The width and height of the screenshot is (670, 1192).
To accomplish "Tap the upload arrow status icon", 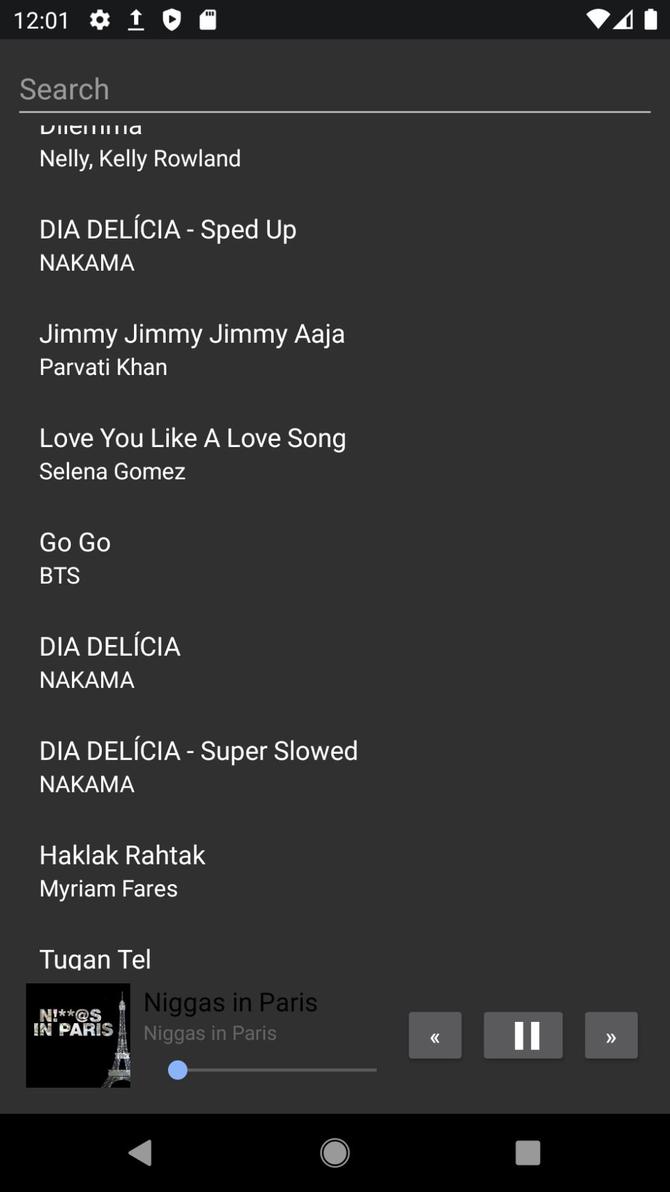I will (x=136, y=20).
